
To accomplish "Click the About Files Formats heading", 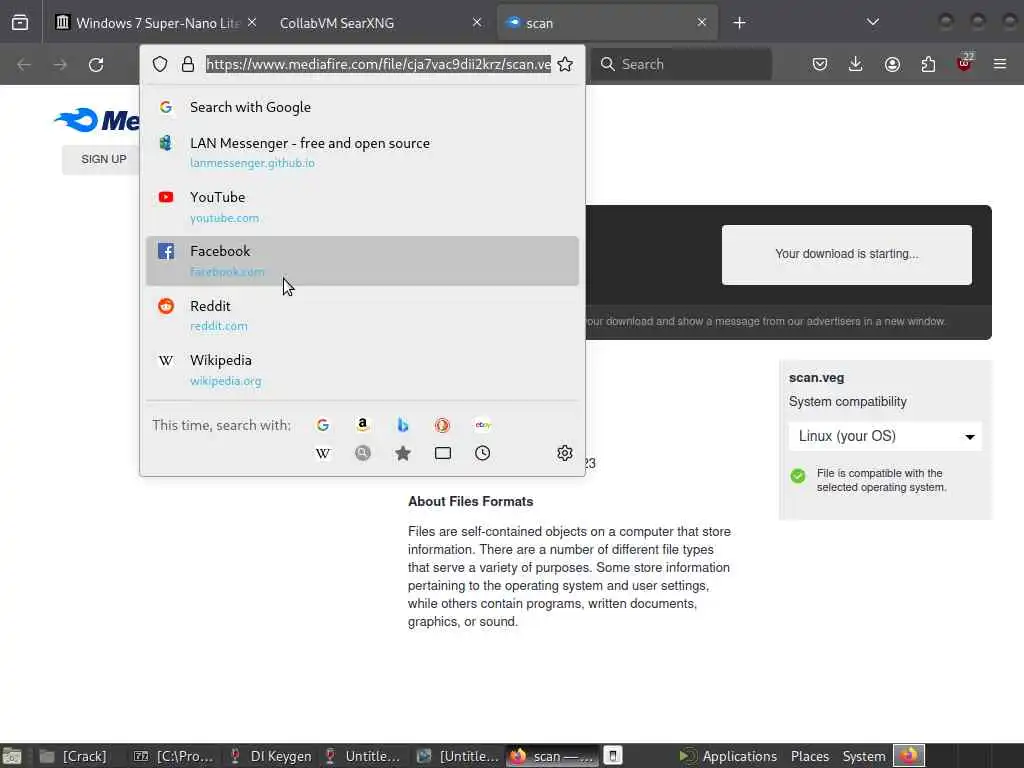I will [470, 502].
